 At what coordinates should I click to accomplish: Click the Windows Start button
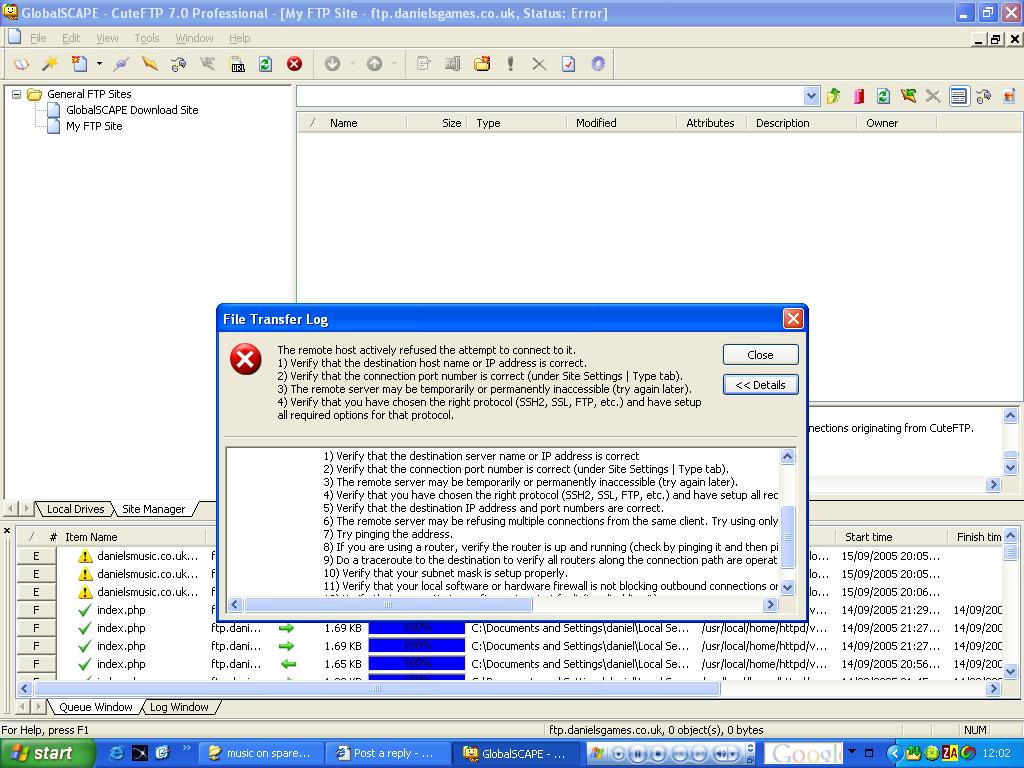47,753
